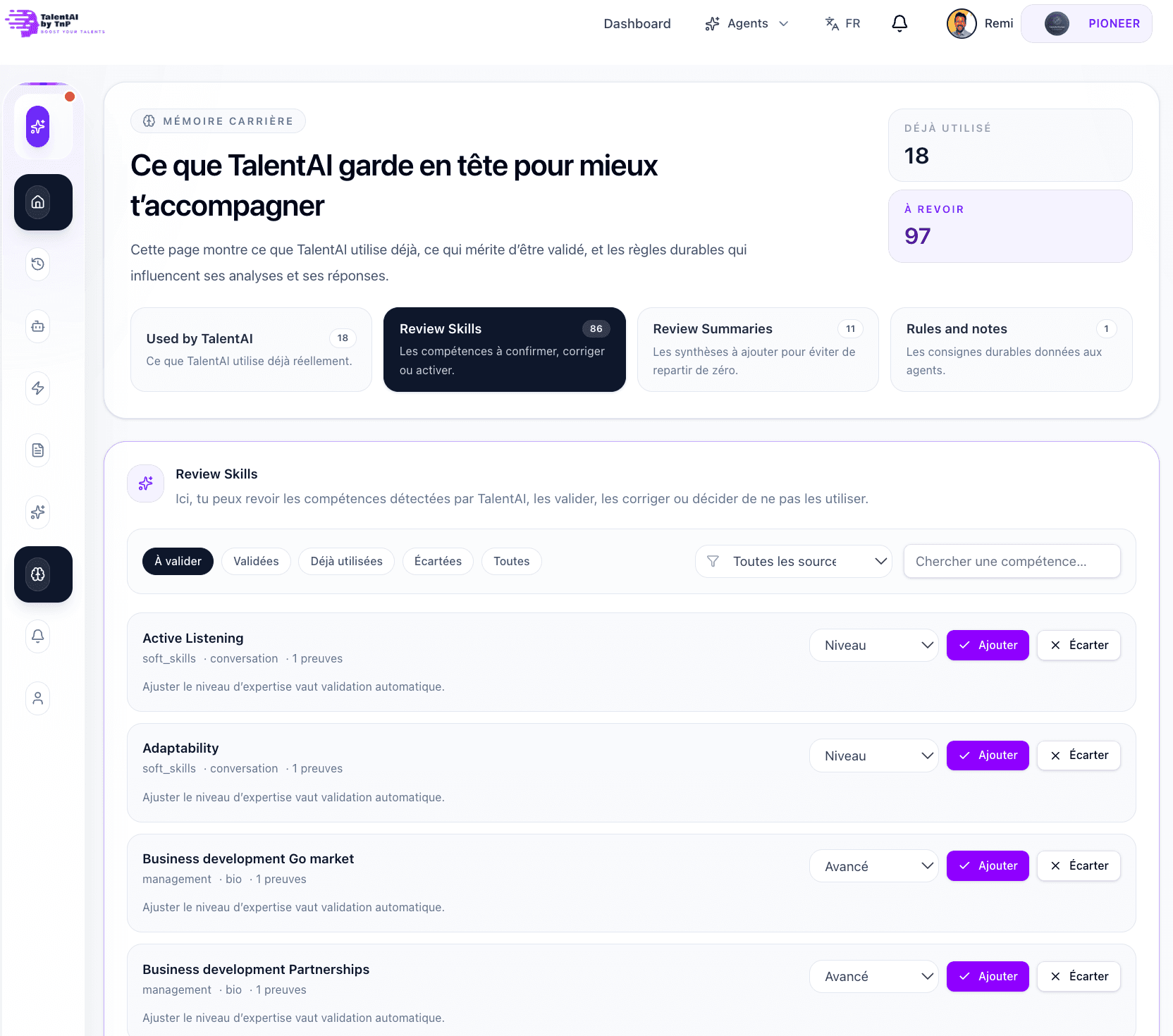The width and height of the screenshot is (1173, 1036).
Task: Select the Review Skills tab card
Action: pos(505,350)
